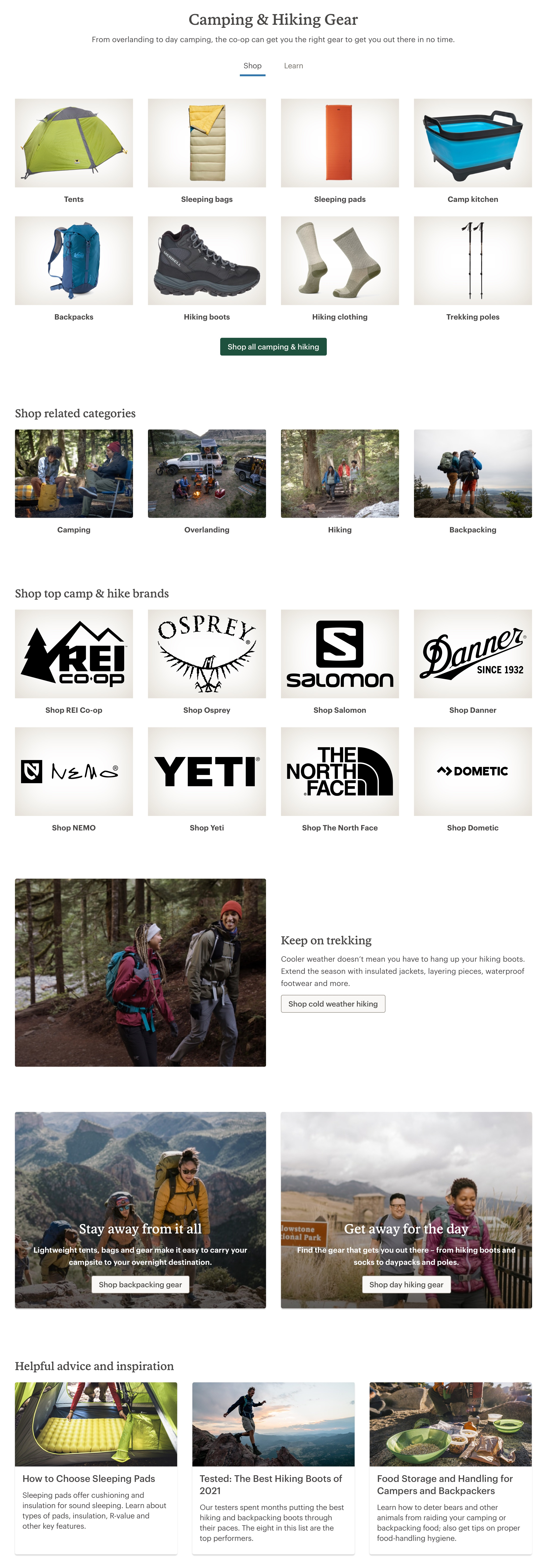
Task: Select the YETI brand logo
Action: pos(207,771)
